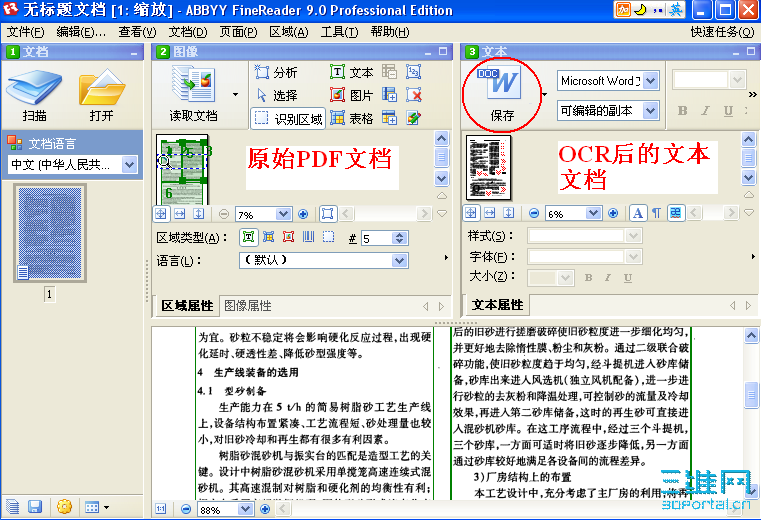Set area type to dashed recognition area
The height and width of the screenshot is (520, 761).
(x=329, y=237)
